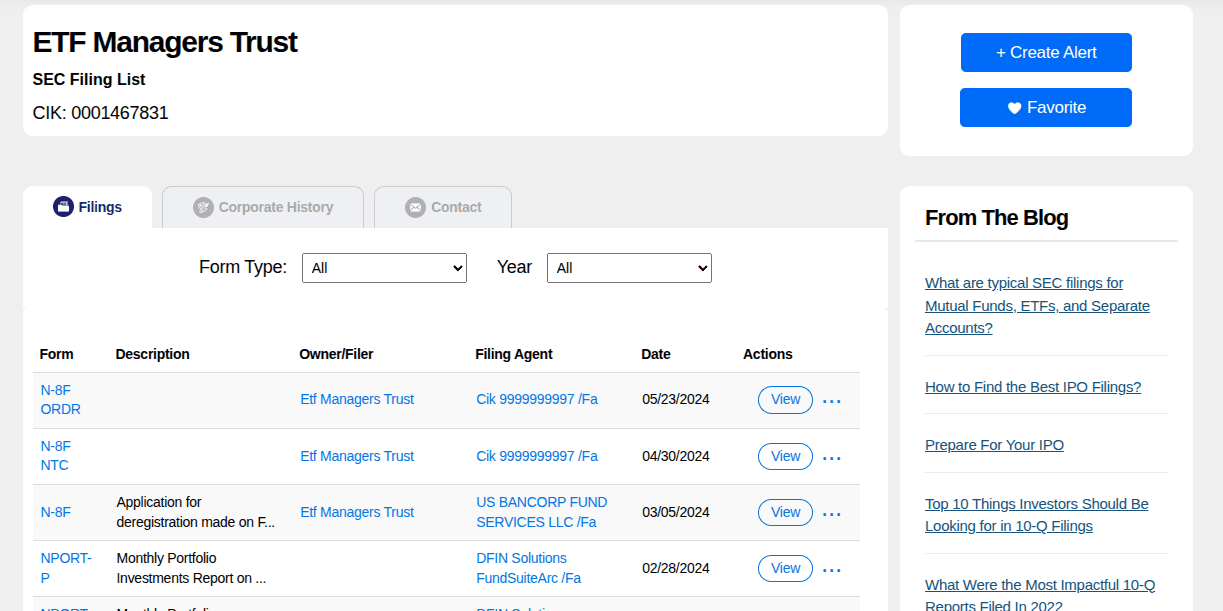Expand the Year dropdown
Image resolution: width=1223 pixels, height=611 pixels.
pos(629,268)
